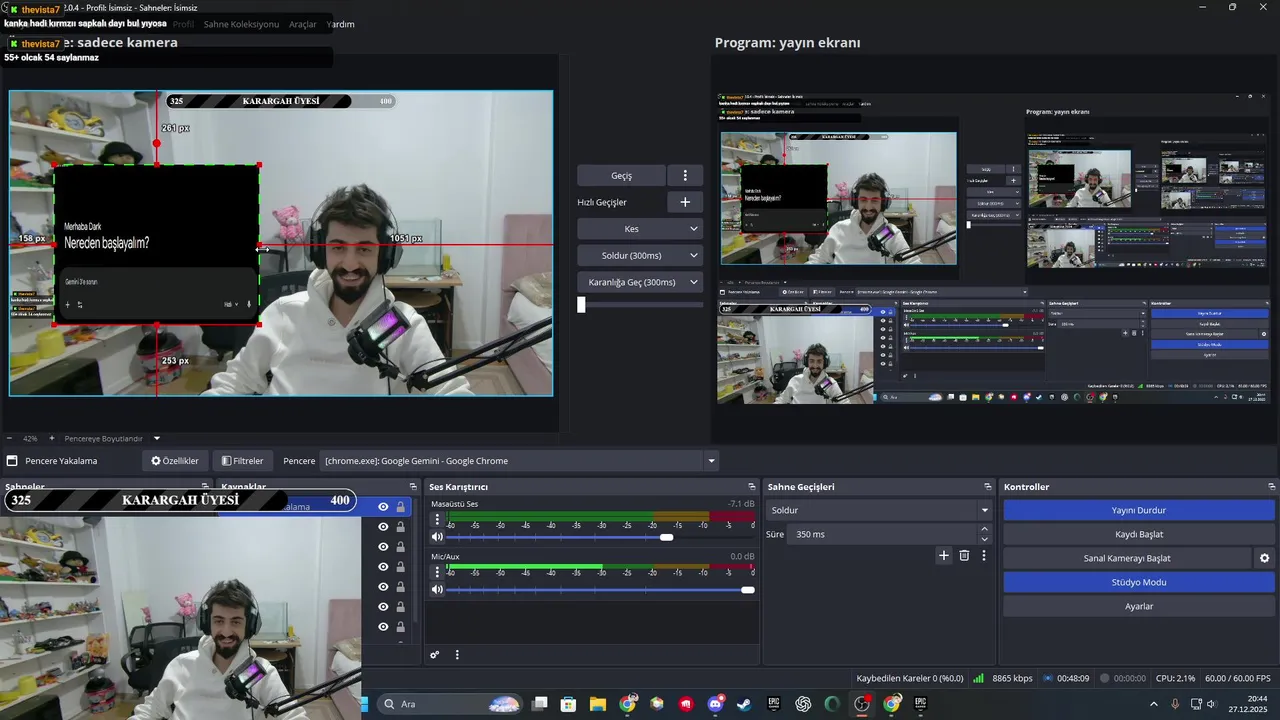Screen dimensions: 1280x720
Task: Click the Masaüstü Ses volume slider handle
Action: tap(666, 537)
